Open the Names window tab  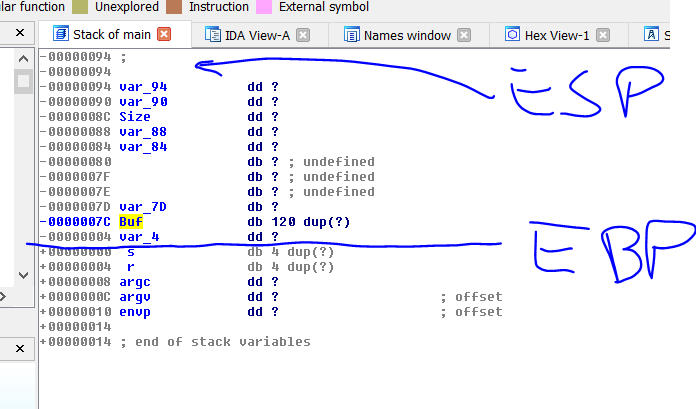407,35
